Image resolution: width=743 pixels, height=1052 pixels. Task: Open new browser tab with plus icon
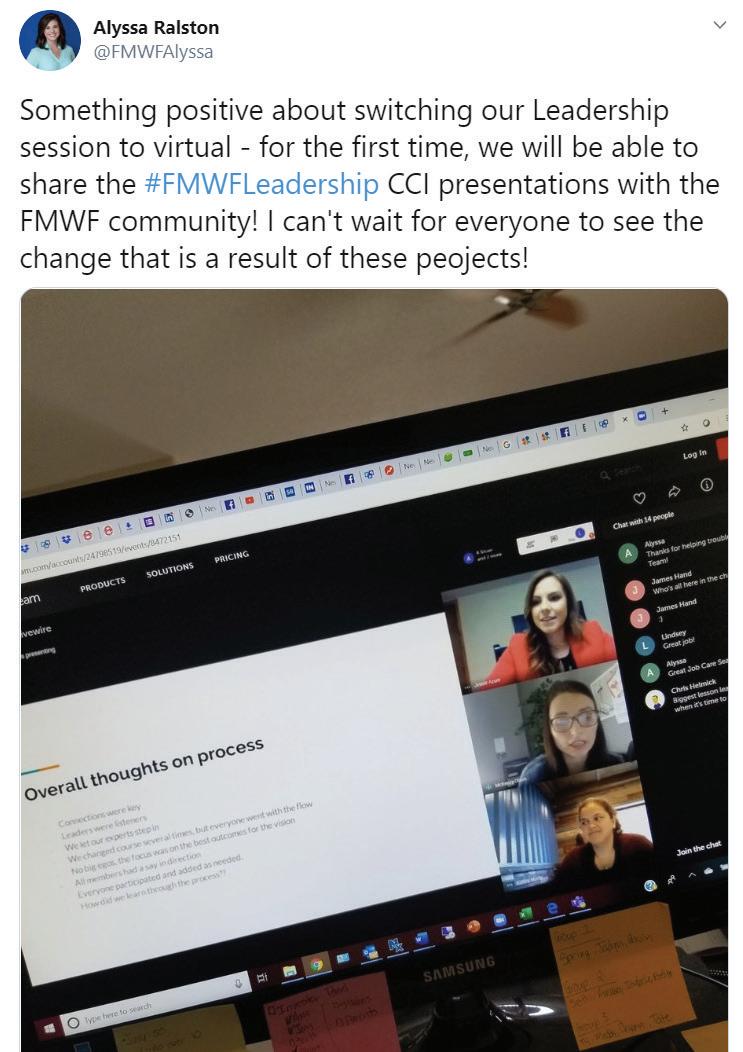click(x=664, y=411)
